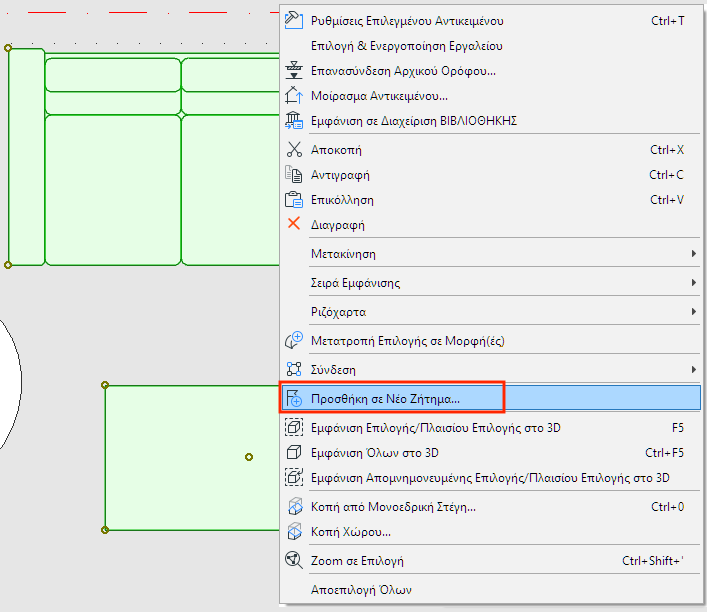
Task: Select Εμφάνιση Όλων στο 3D
Action: tap(490, 452)
